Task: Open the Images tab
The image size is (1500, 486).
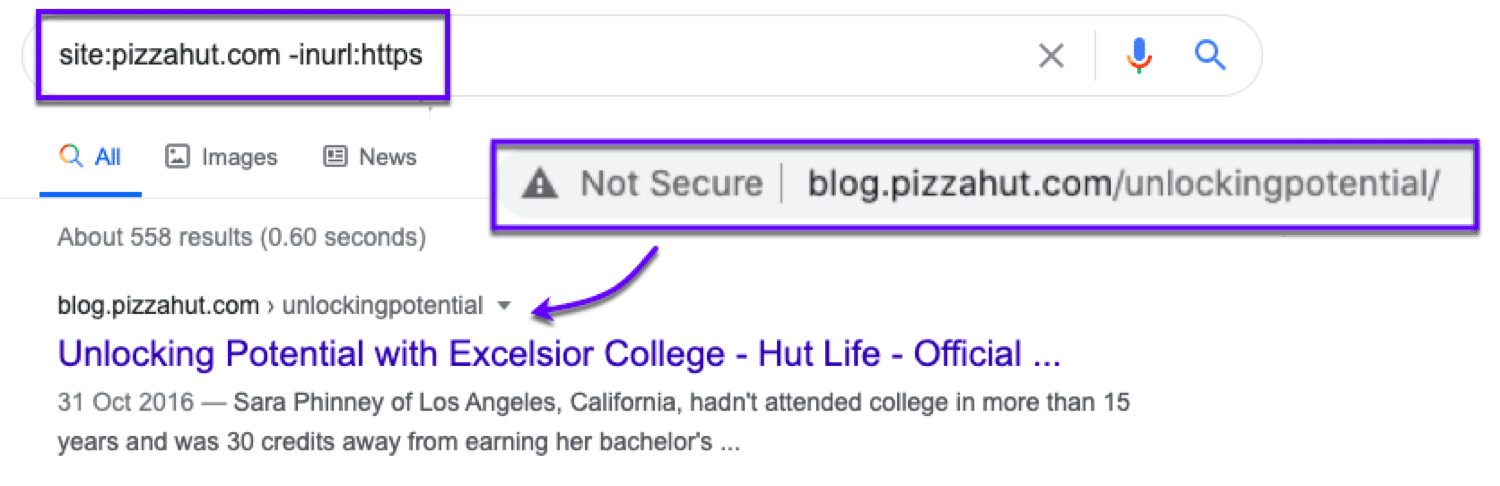Action: tap(239, 157)
